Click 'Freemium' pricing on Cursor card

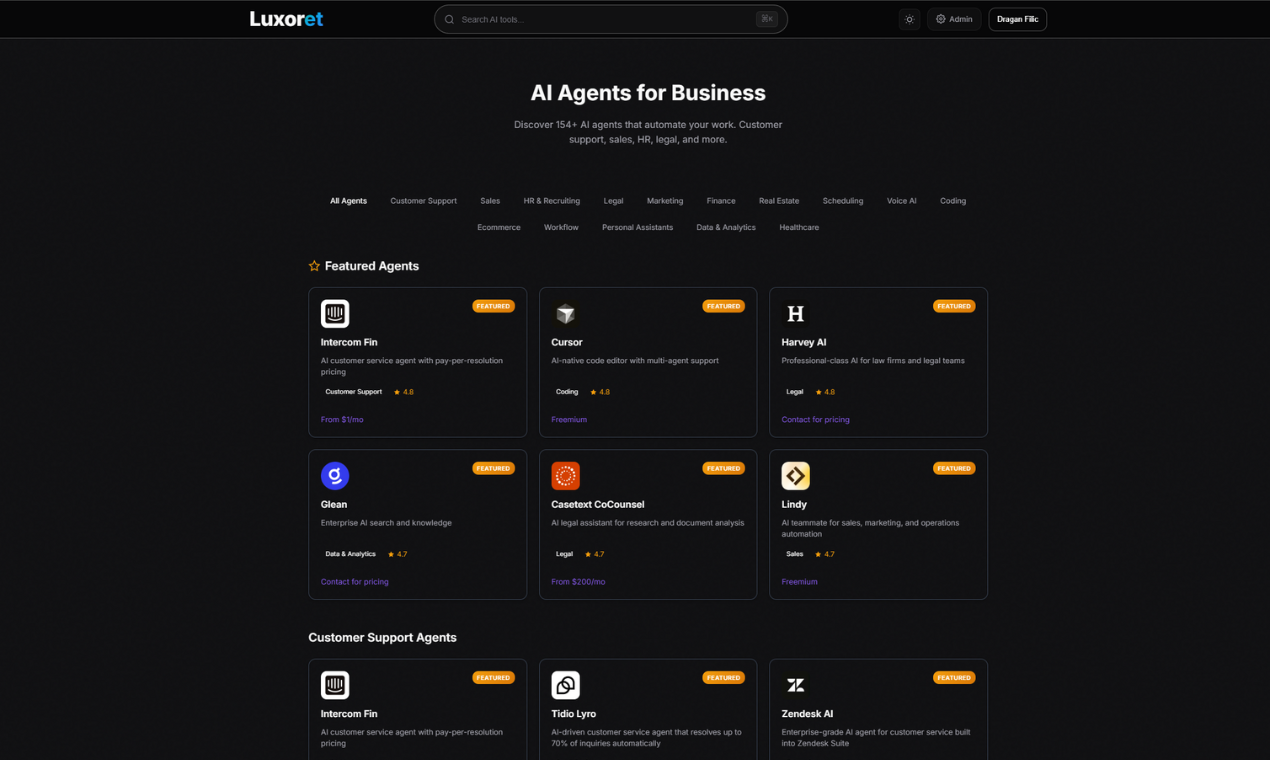(x=569, y=420)
